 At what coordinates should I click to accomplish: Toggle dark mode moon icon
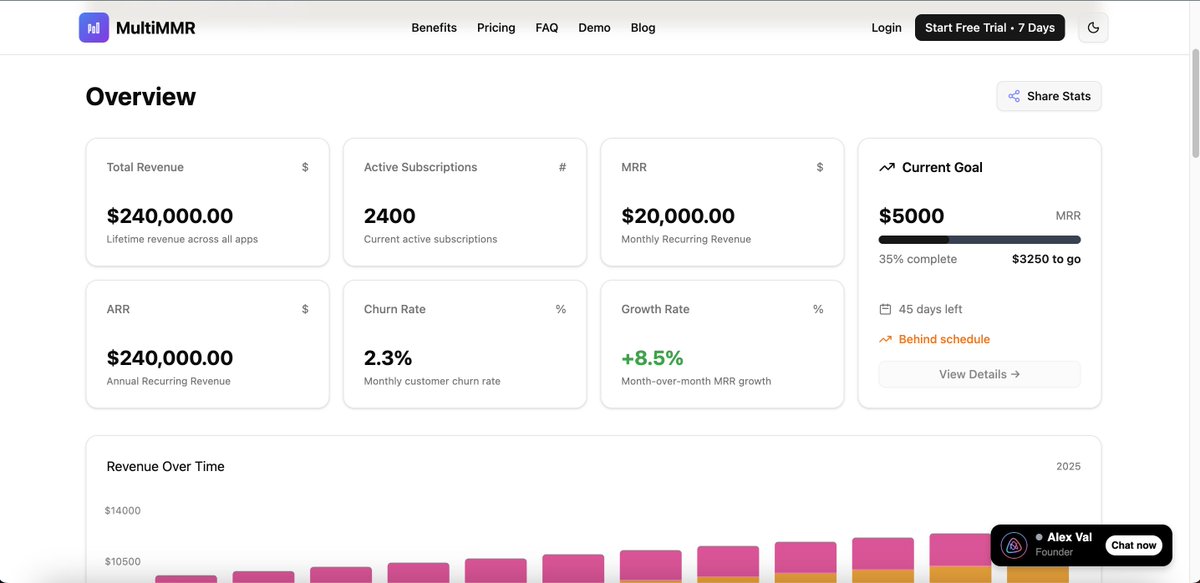click(1093, 28)
